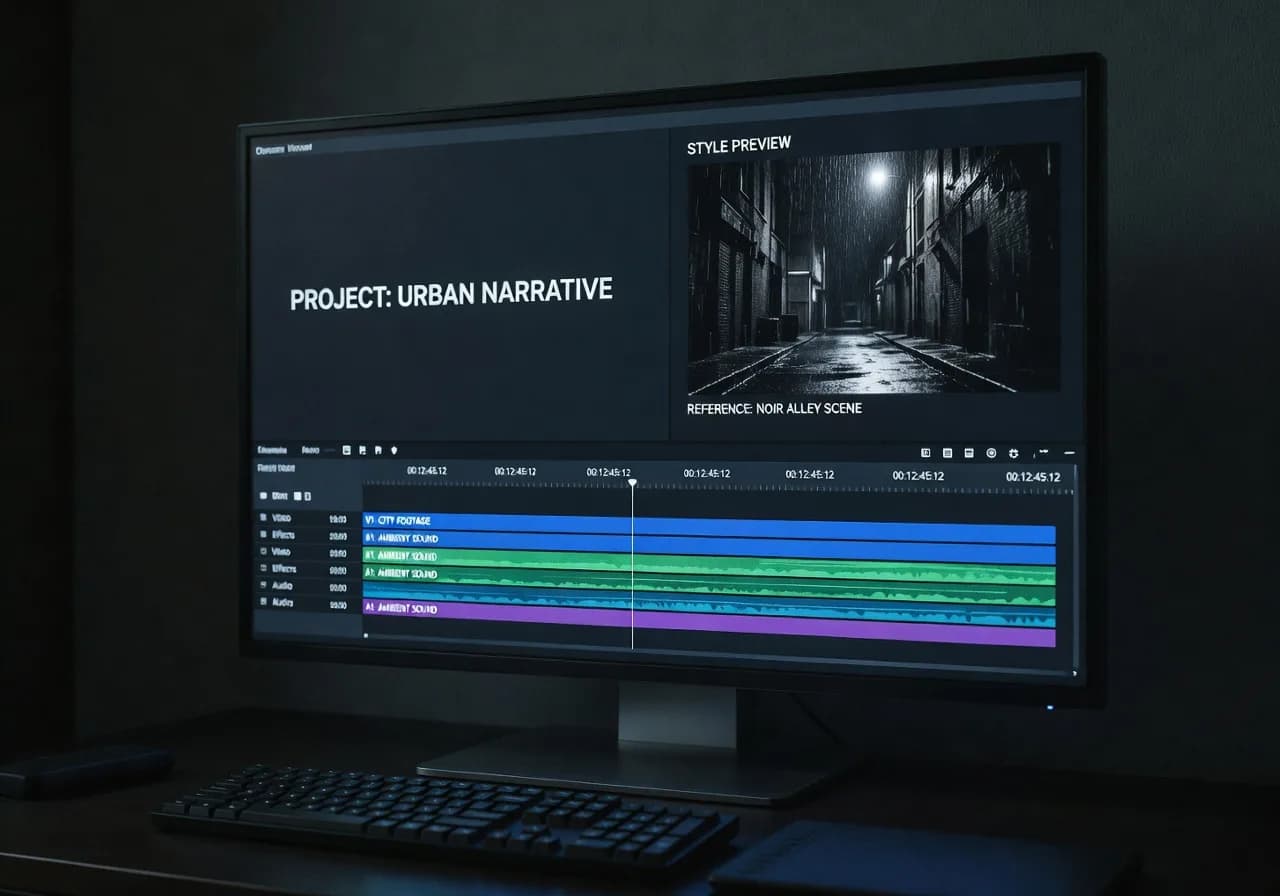Viewport: 1280px width, 896px height.
Task: Toggle the Effects track enabled state
Action: pyautogui.click(x=263, y=536)
